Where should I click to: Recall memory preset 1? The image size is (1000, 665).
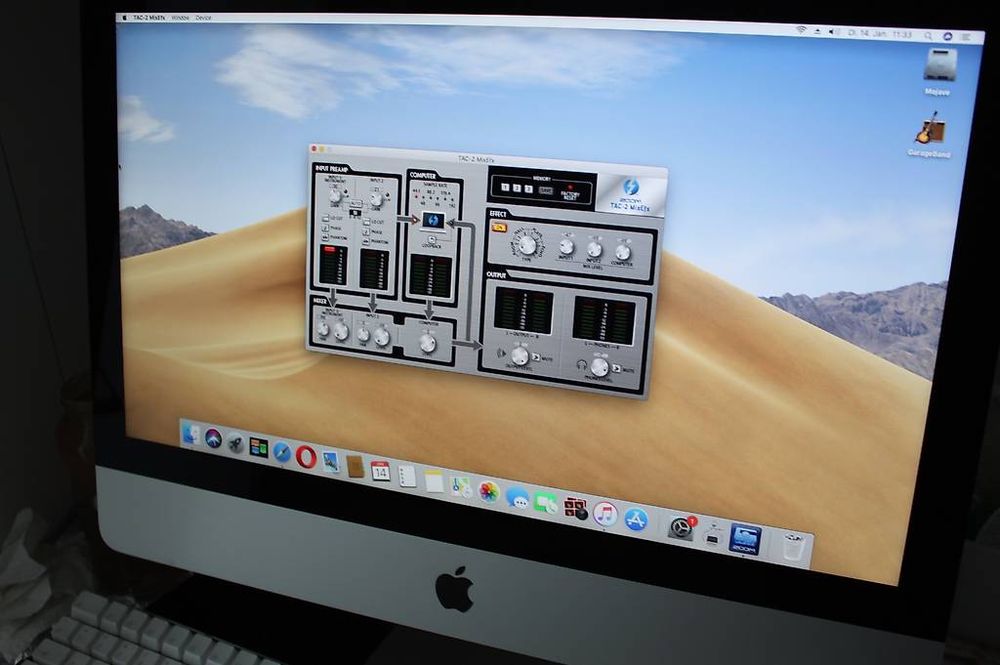click(505, 187)
